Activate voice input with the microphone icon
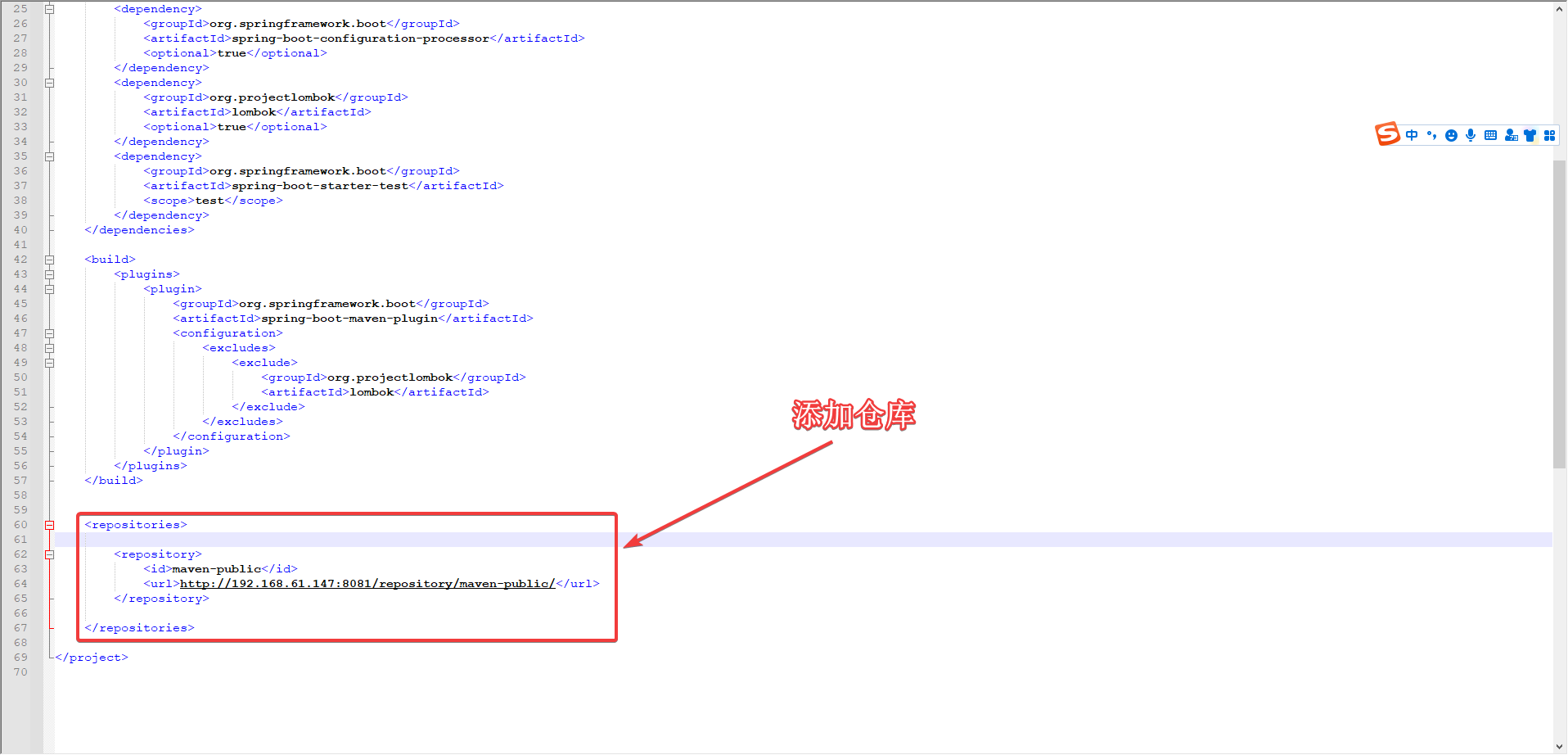Screen dimensions: 1568x755 coord(1471,135)
